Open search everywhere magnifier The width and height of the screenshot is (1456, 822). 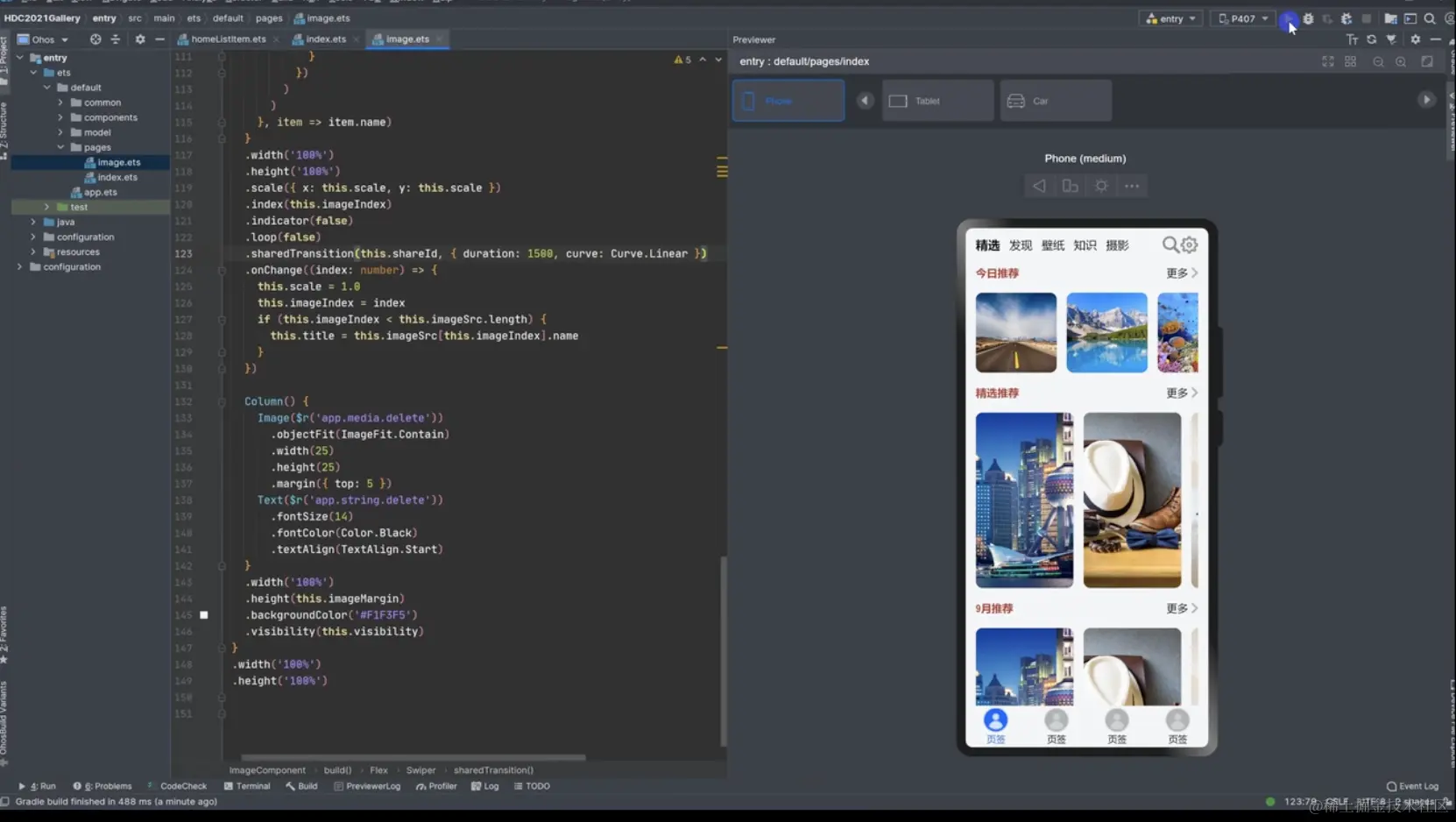click(x=1430, y=18)
